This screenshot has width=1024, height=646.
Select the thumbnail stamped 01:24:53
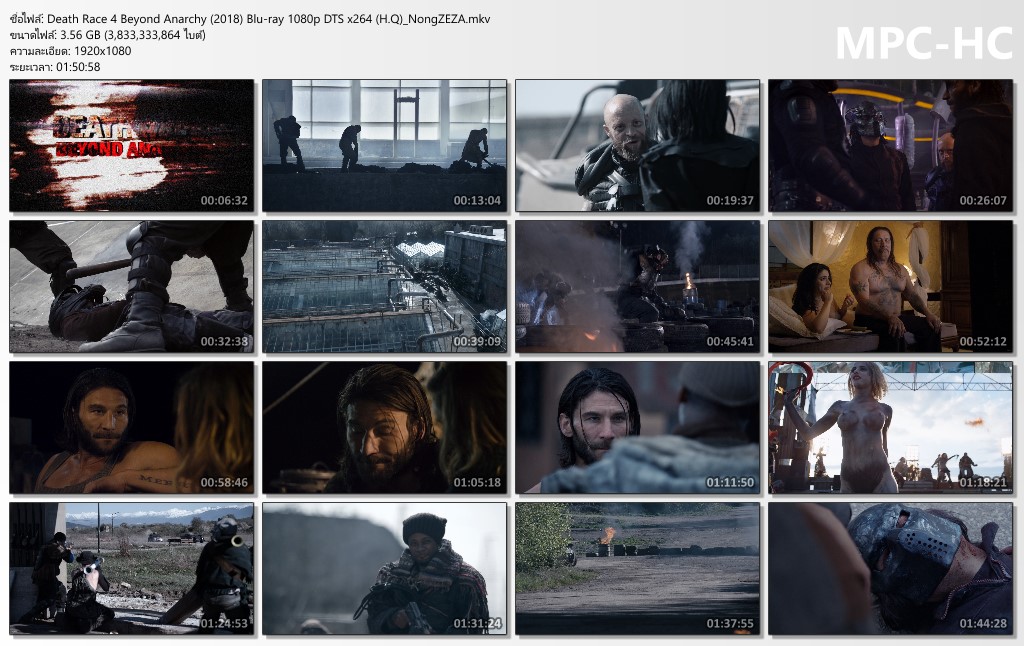click(x=131, y=569)
